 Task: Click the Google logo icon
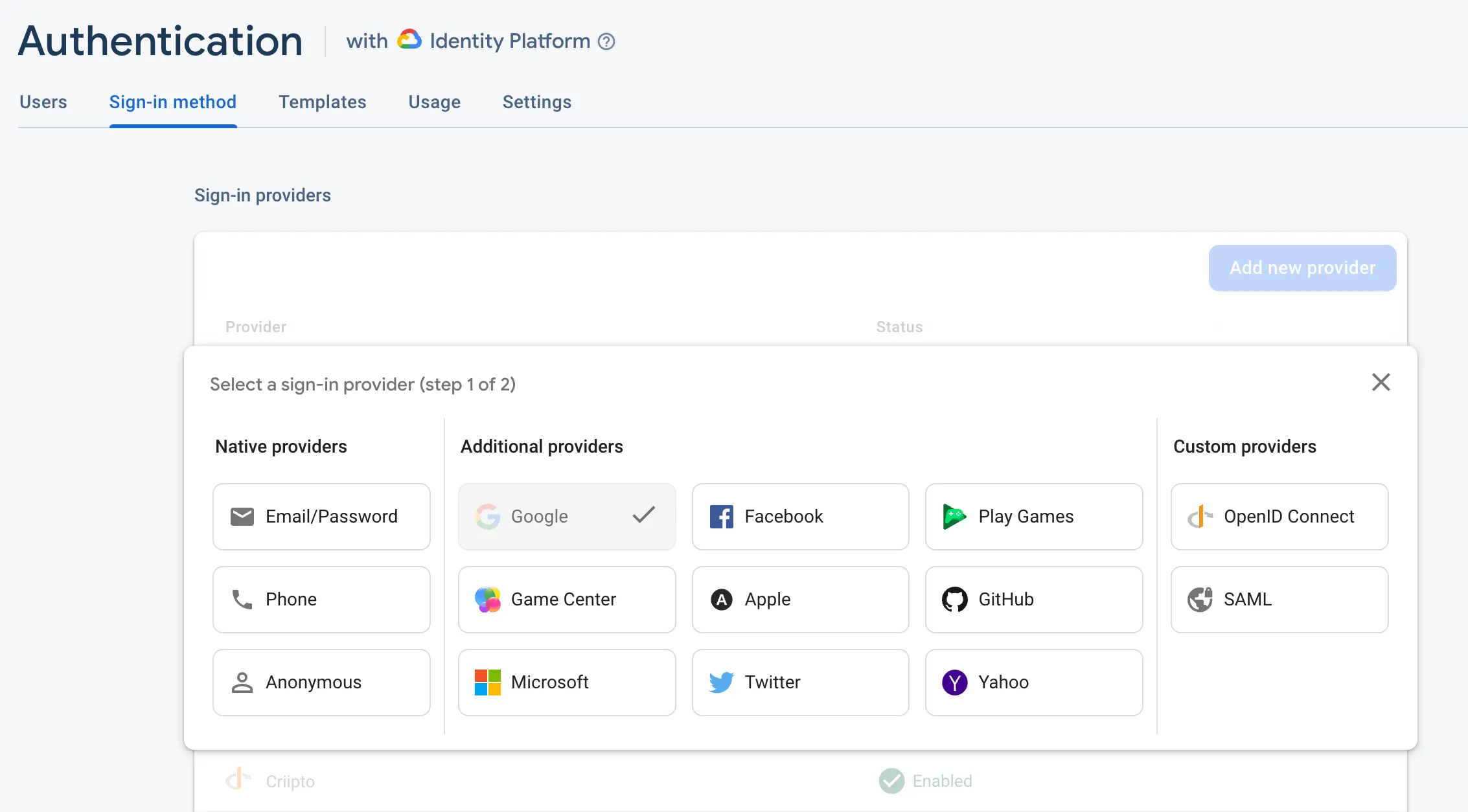pos(488,517)
